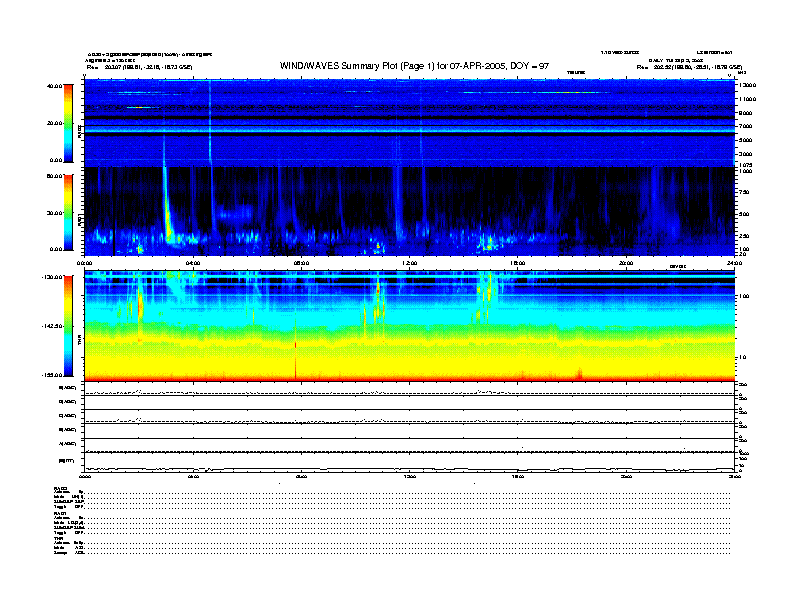Click the top dashed strip chart below the TNR spectrogram
This screenshot has width=792, height=612.
coord(410,389)
